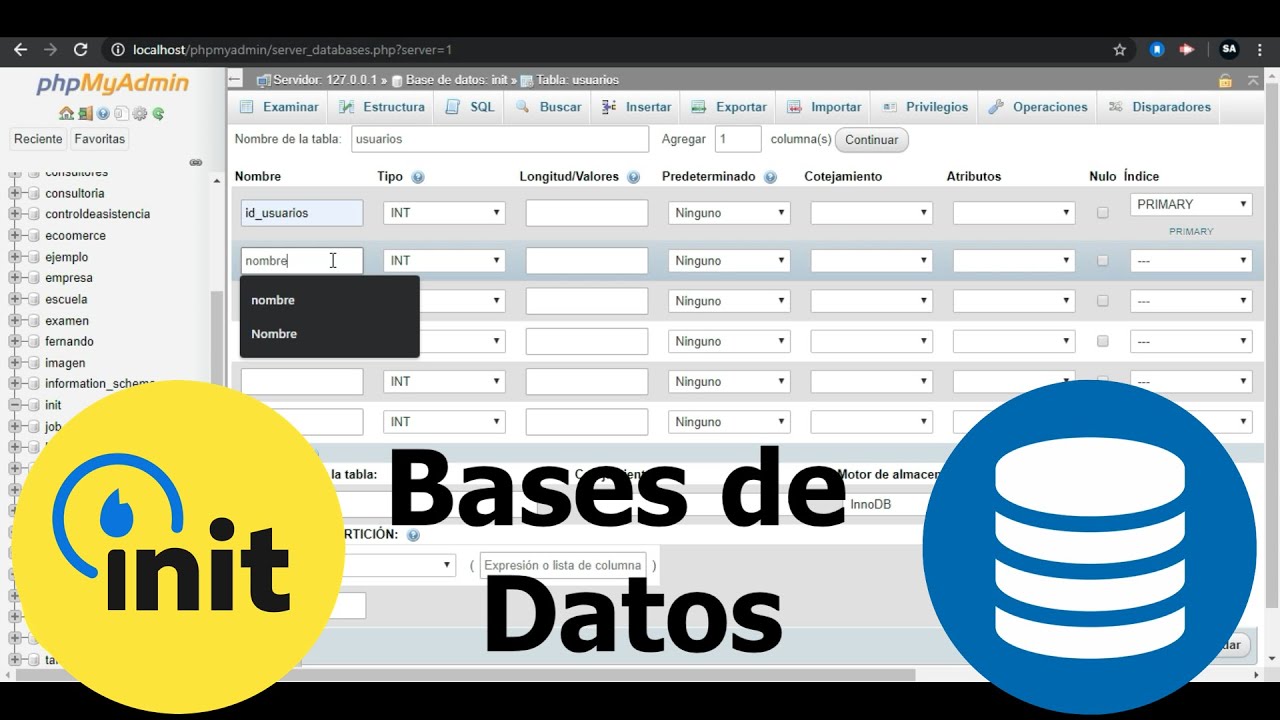This screenshot has width=1280, height=720.
Task: Expand the ecoomerce database tree node
Action: click(x=15, y=236)
